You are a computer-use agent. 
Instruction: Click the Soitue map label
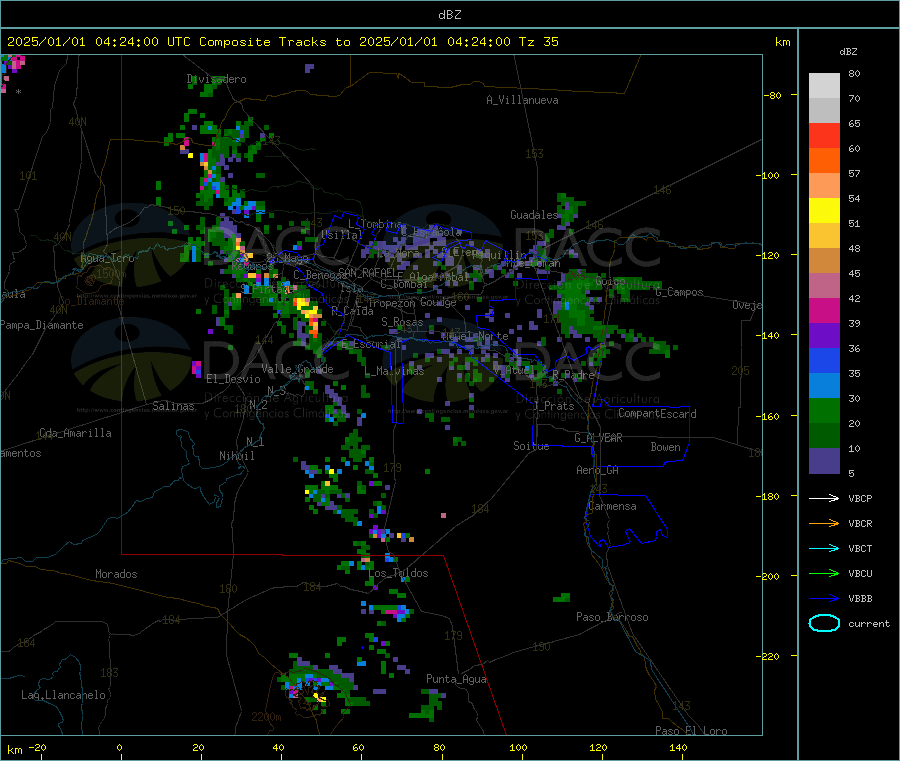531,446
